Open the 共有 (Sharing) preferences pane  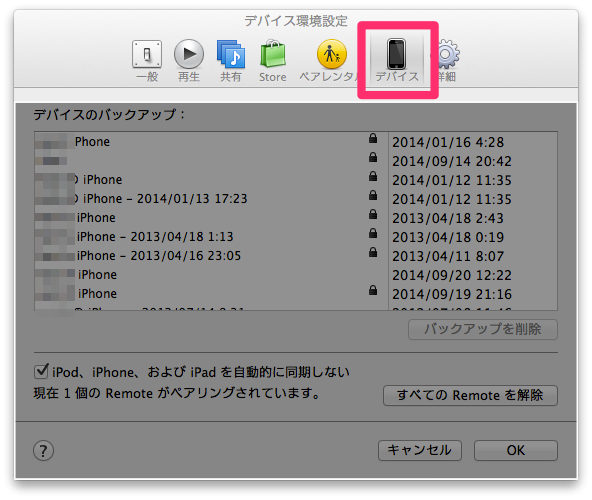coord(231,61)
